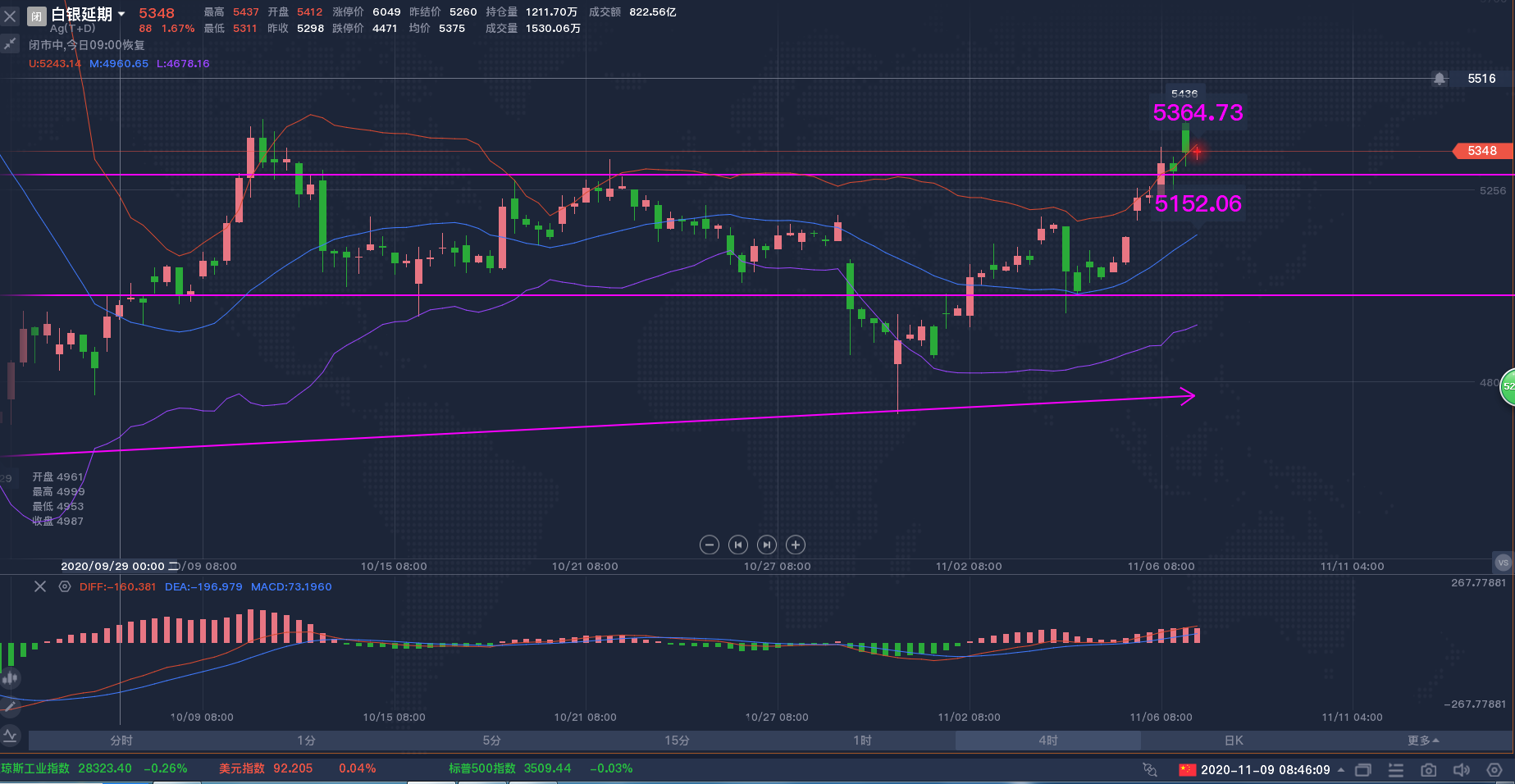Click the candlestick chart type icon
Viewport: 1515px width, 784px height.
tap(10, 678)
